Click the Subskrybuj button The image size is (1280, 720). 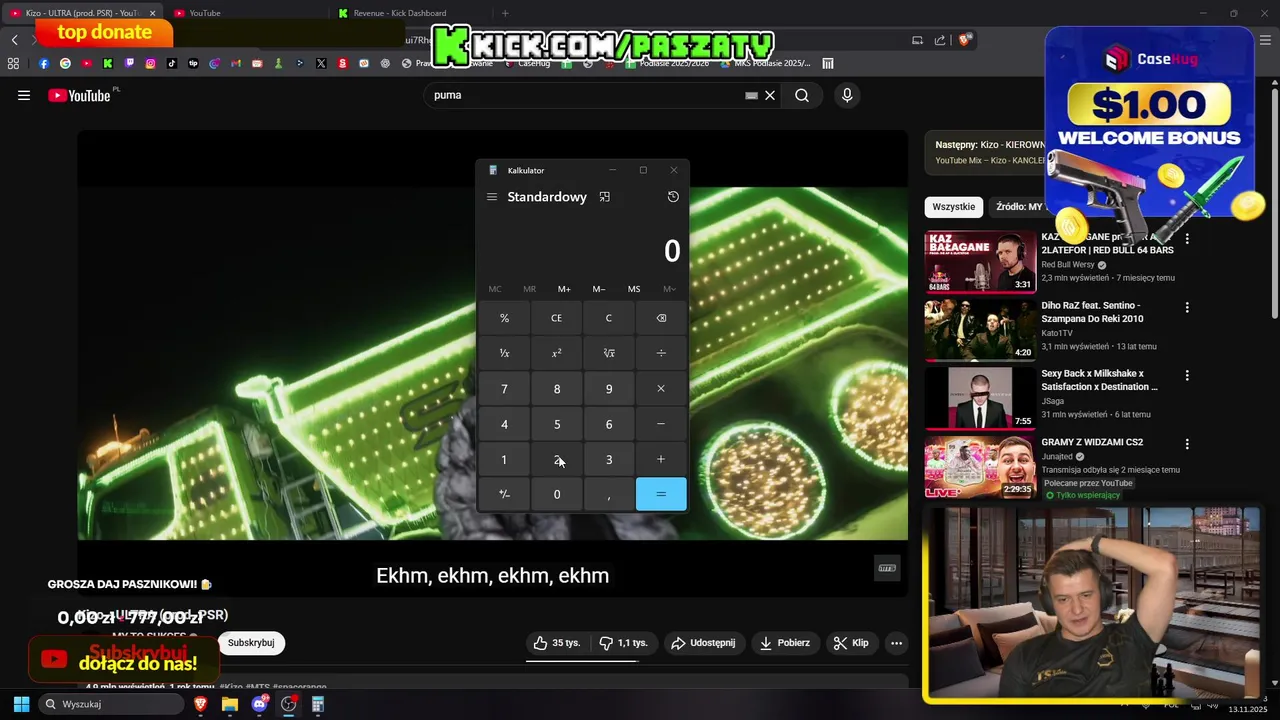251,643
